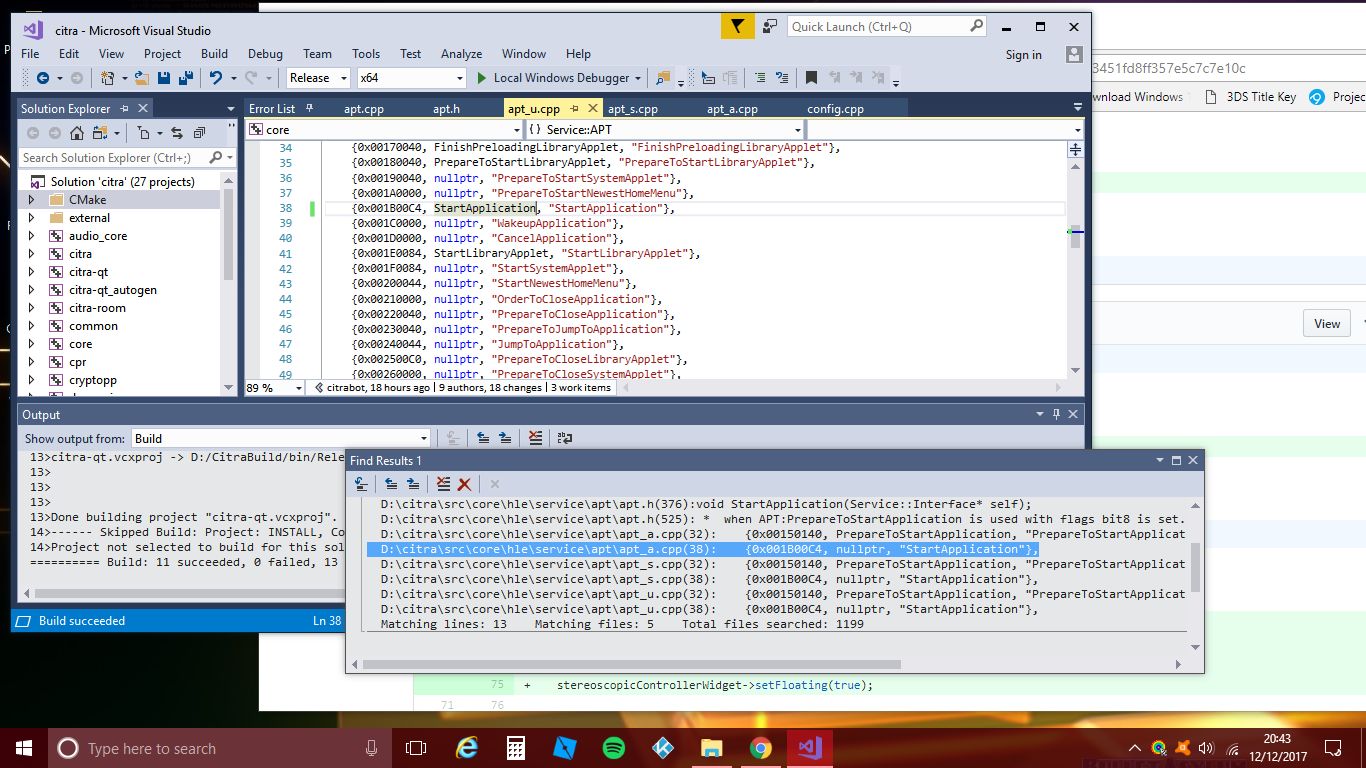Click Solution Explorer vertical scrollbar
The height and width of the screenshot is (768, 1366).
(228, 237)
